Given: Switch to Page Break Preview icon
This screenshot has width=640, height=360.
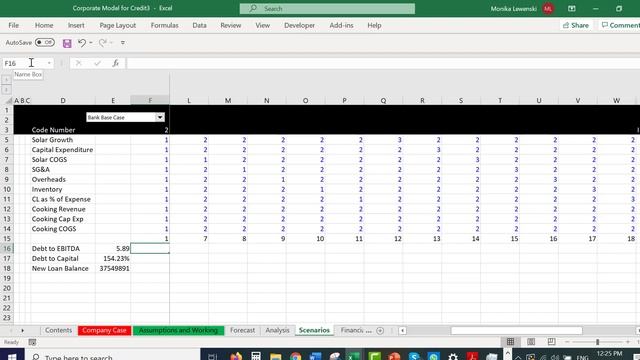Looking at the screenshot, I should tap(551, 342).
